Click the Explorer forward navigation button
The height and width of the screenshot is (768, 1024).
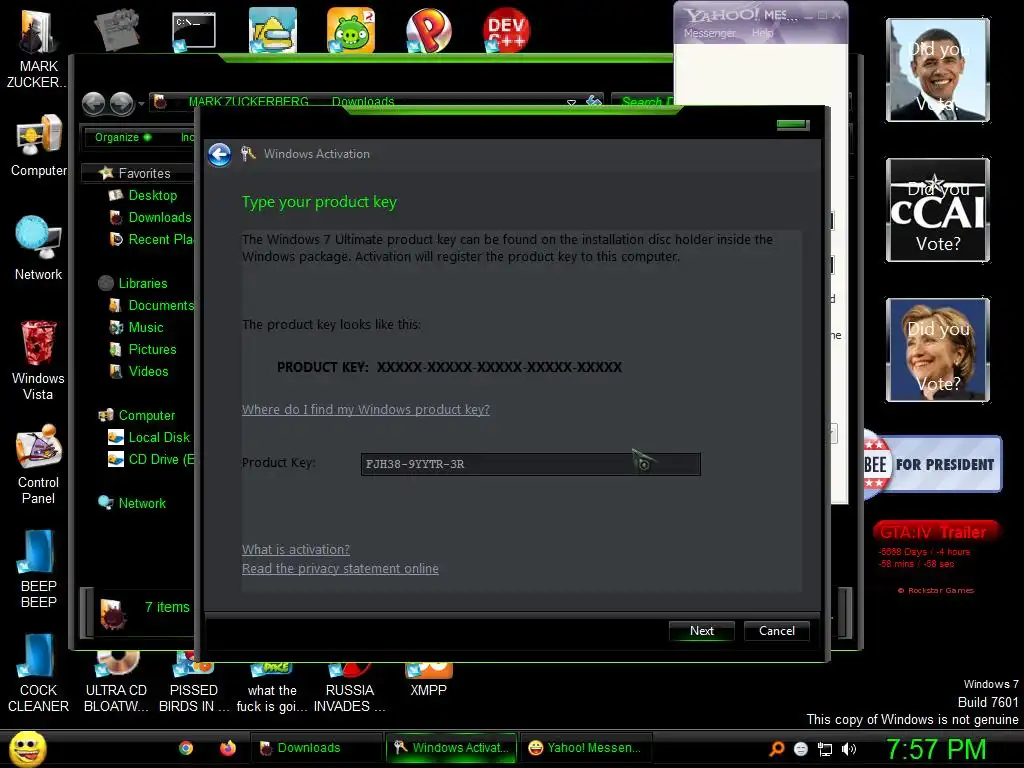[121, 103]
